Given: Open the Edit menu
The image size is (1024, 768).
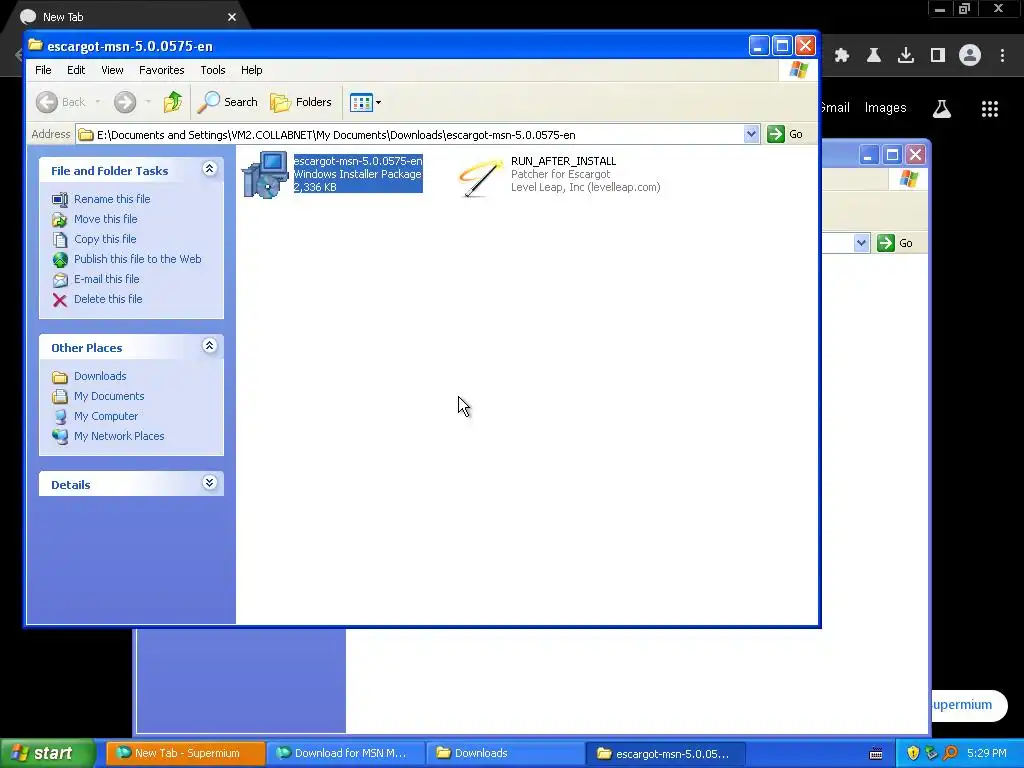Looking at the screenshot, I should 76,70.
